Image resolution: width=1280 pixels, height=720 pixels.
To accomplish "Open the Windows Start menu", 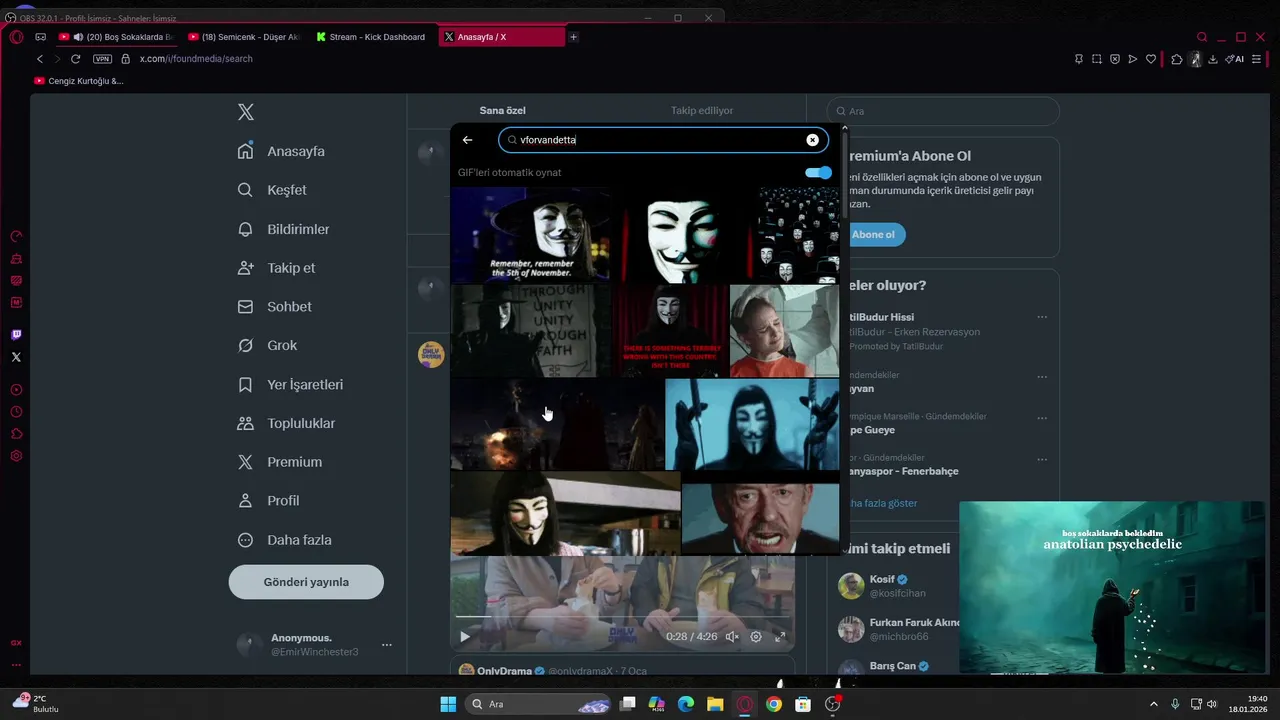I will tap(448, 704).
